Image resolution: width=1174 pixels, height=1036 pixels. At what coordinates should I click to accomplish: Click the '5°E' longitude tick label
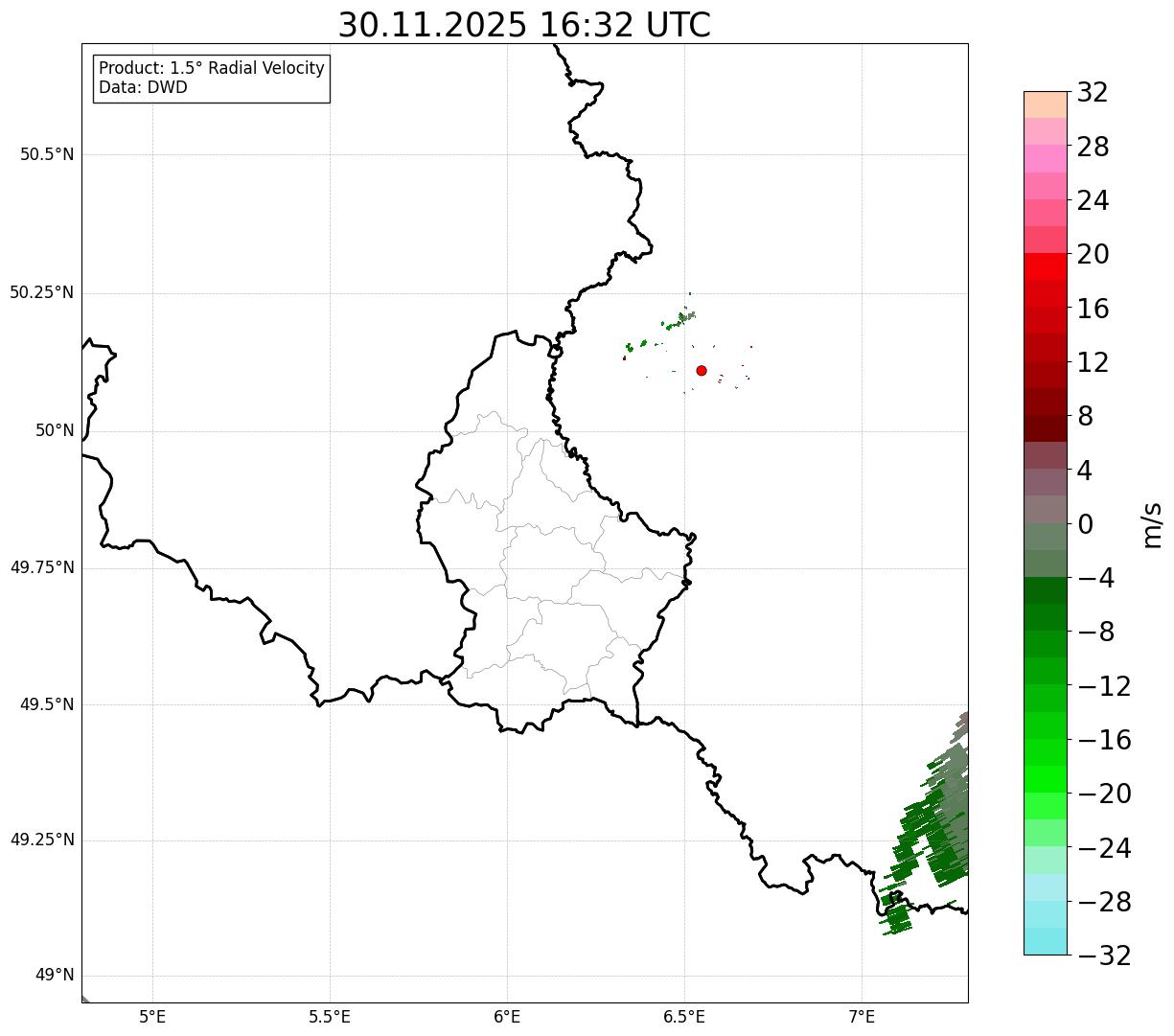point(152,1016)
